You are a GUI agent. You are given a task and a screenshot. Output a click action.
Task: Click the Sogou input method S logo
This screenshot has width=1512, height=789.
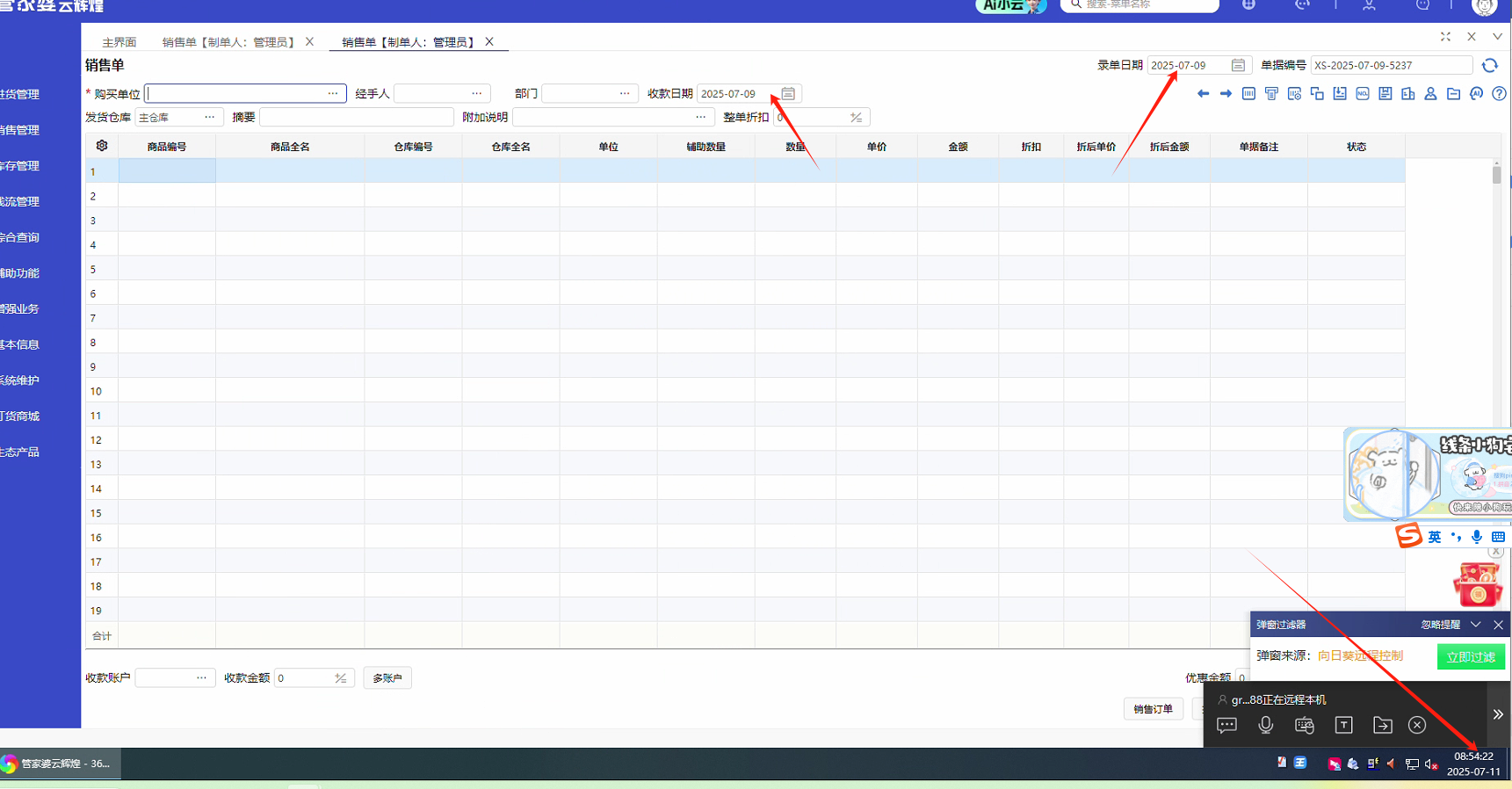pyautogui.click(x=1409, y=535)
